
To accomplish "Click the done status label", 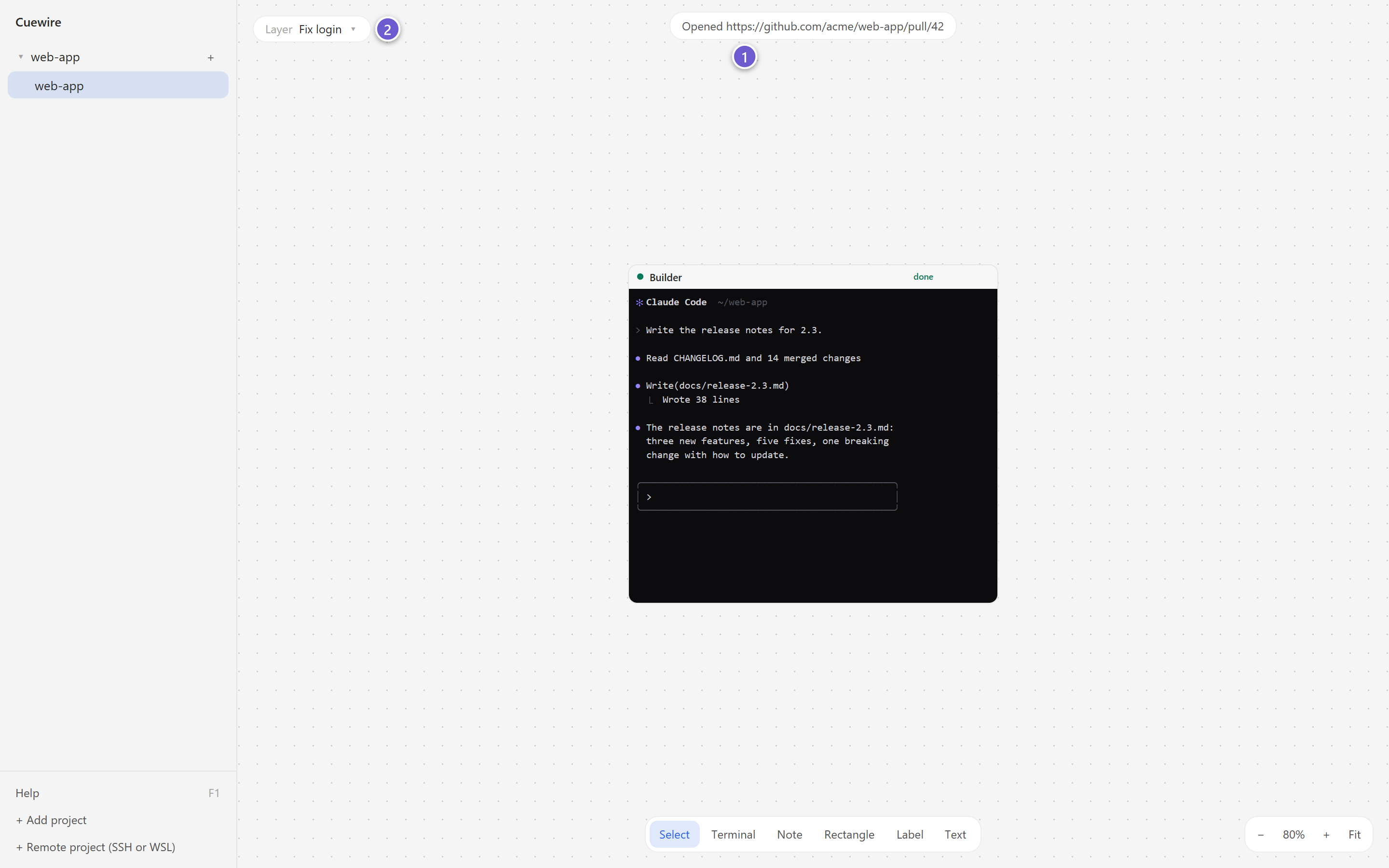I will point(923,277).
